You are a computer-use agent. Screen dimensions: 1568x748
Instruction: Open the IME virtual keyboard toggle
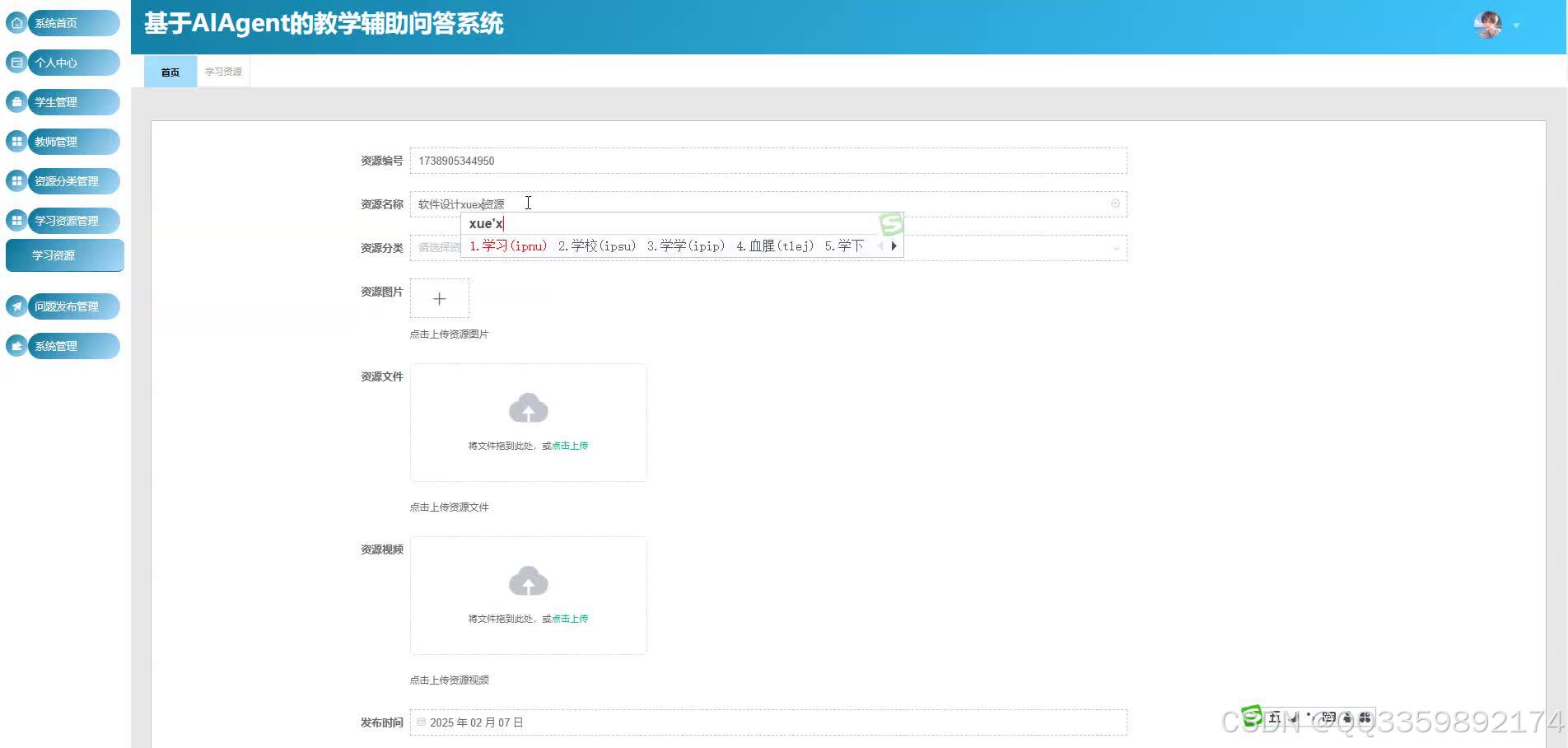[x=1328, y=715]
